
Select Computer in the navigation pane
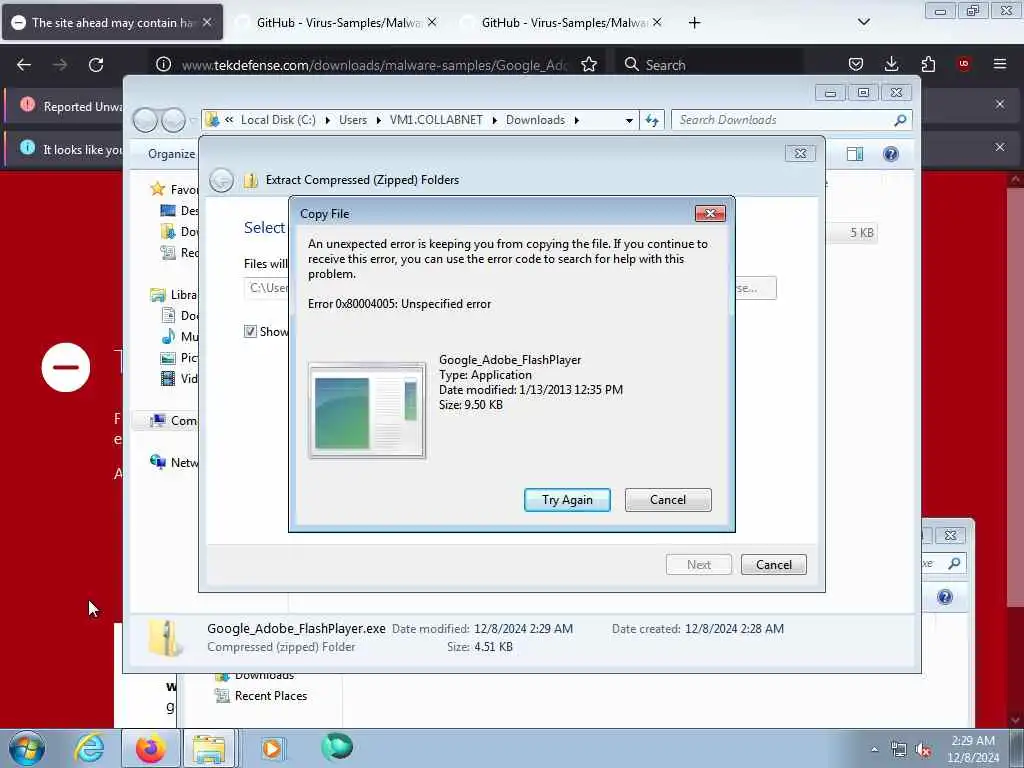[174, 421]
